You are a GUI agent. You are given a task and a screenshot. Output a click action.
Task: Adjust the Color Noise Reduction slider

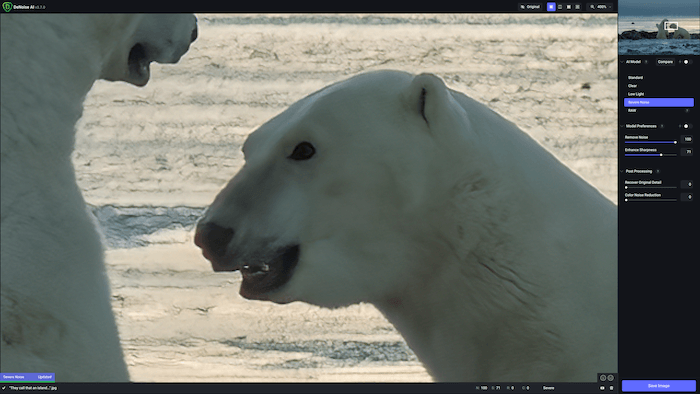click(x=650, y=200)
